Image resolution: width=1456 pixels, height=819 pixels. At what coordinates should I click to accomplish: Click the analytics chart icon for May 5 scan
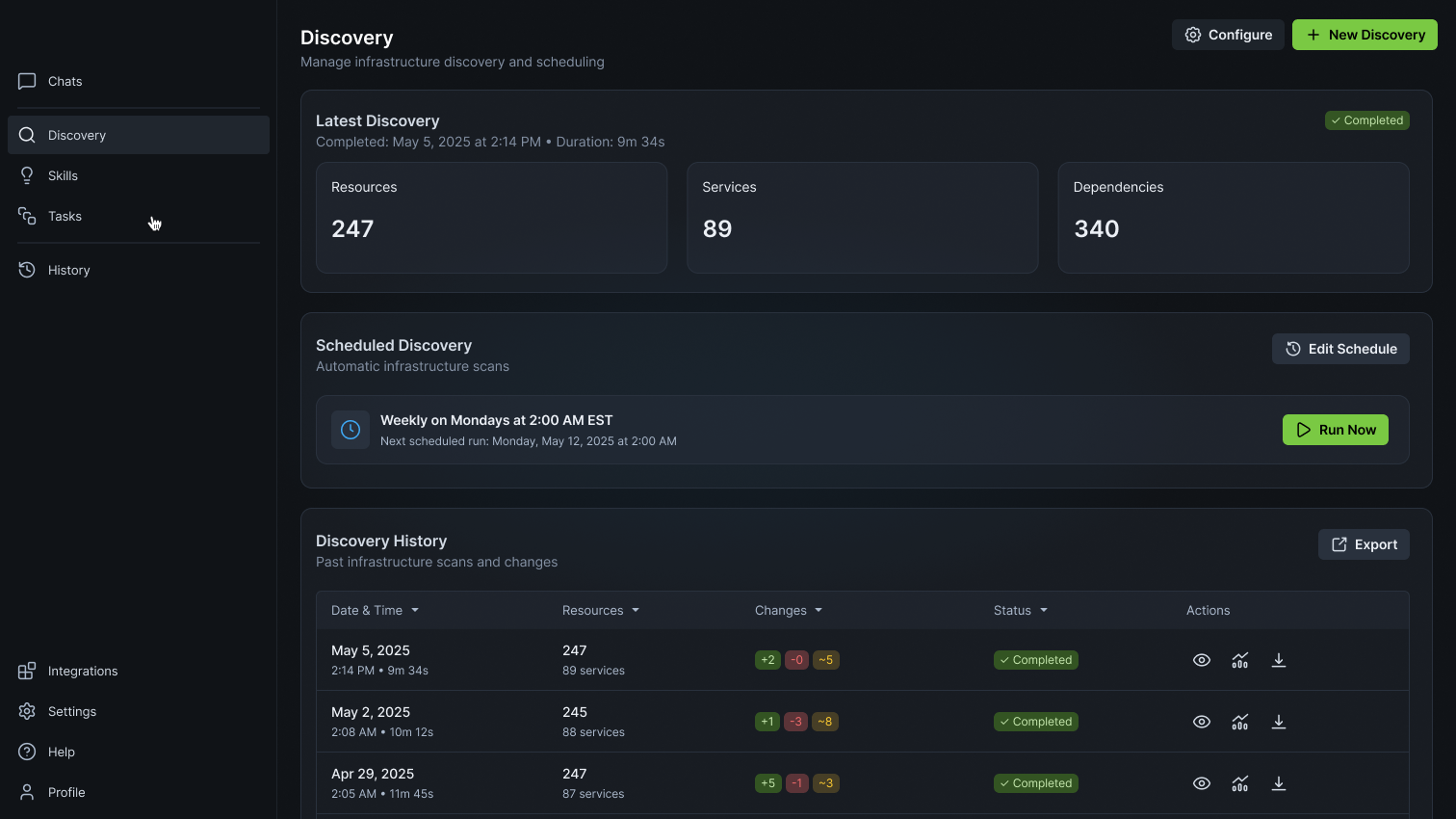tap(1239, 660)
